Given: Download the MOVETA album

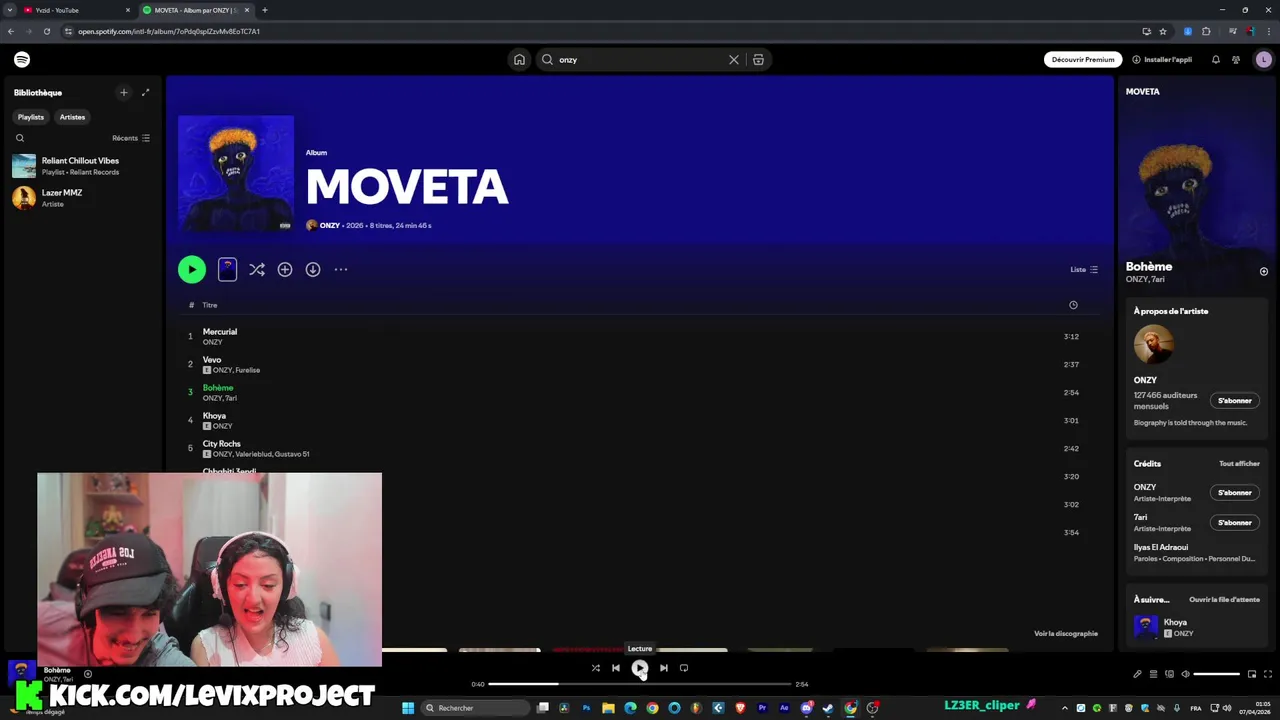Looking at the screenshot, I should [313, 269].
